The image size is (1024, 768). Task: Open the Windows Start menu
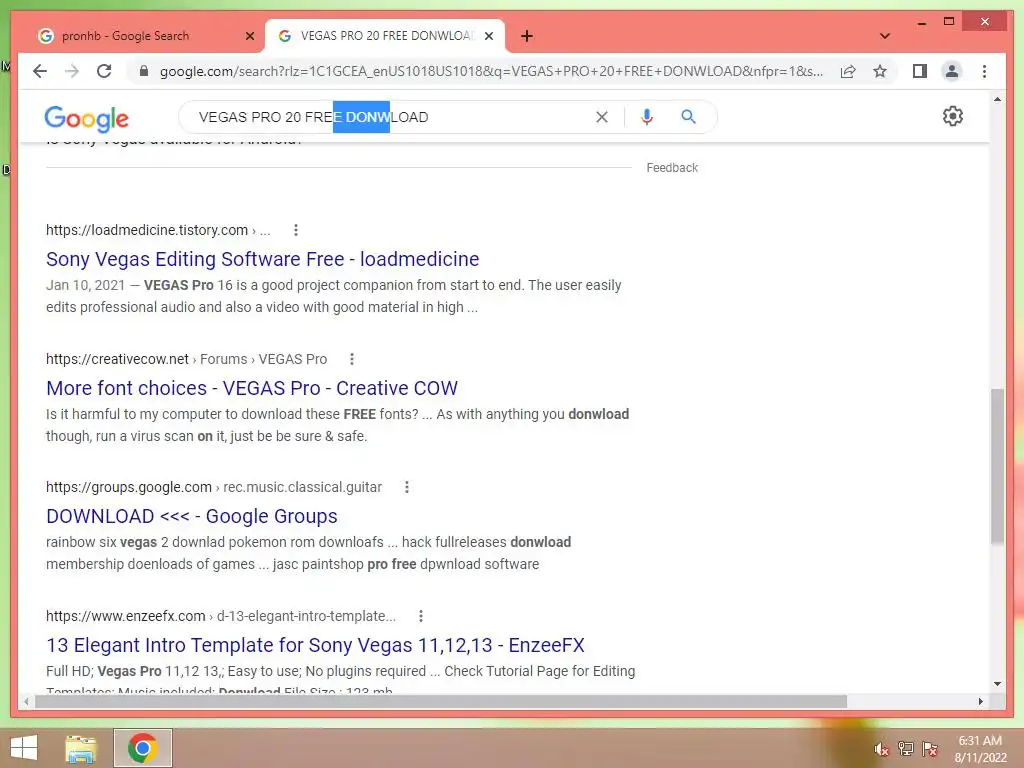click(x=24, y=748)
